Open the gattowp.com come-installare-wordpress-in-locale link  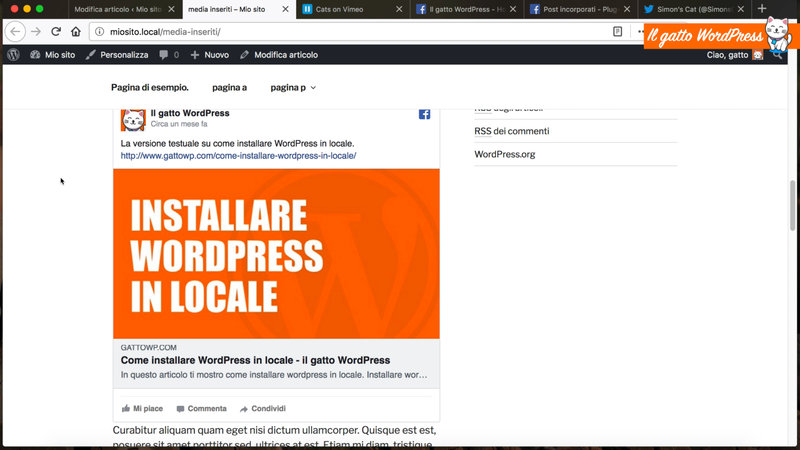point(238,156)
